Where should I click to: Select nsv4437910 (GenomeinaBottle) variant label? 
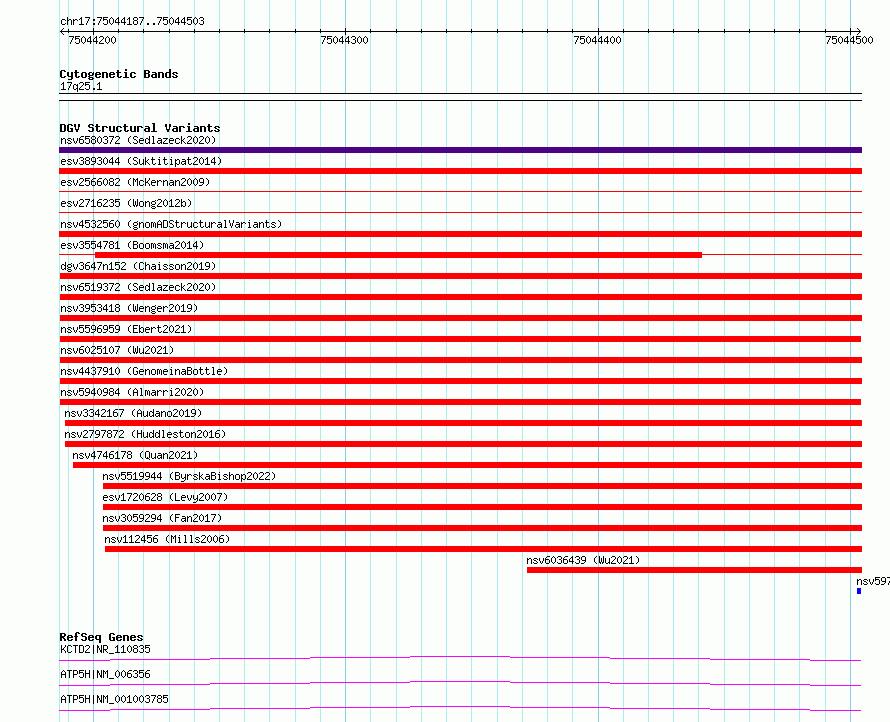(x=144, y=371)
